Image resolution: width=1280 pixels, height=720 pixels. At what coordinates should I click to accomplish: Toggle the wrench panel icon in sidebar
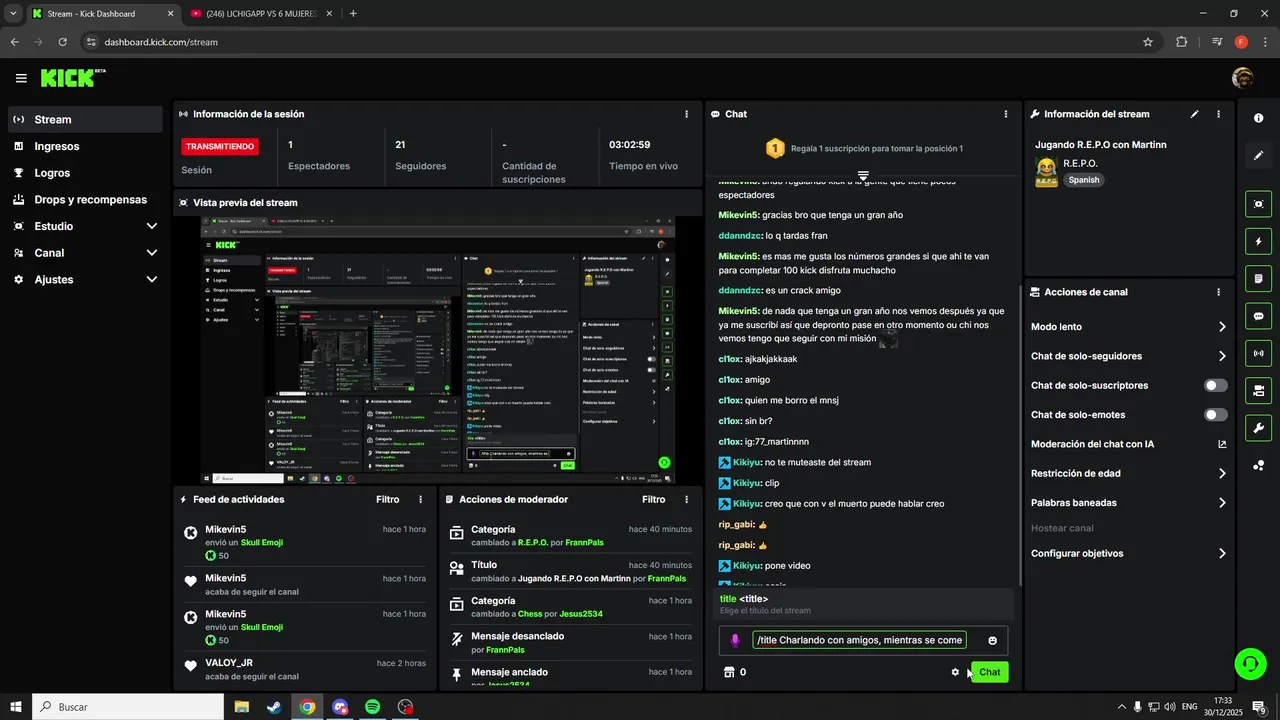tap(1258, 428)
